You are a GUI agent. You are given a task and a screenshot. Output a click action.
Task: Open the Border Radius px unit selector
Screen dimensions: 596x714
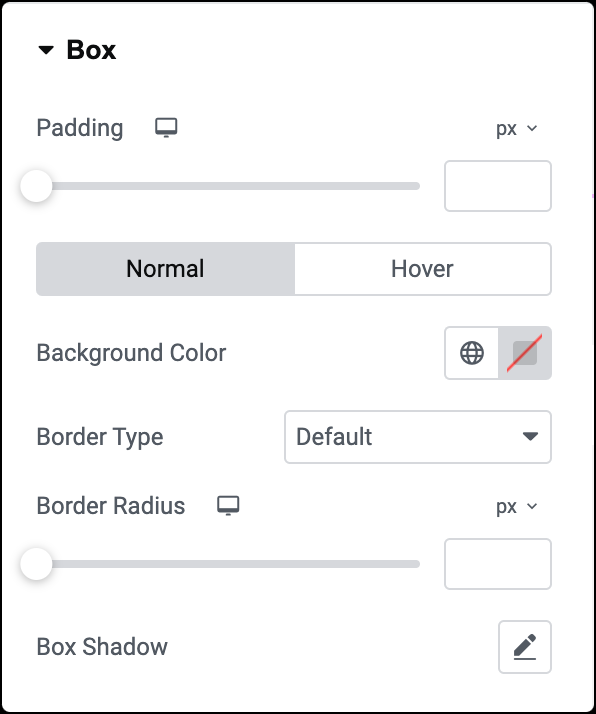coord(517,507)
